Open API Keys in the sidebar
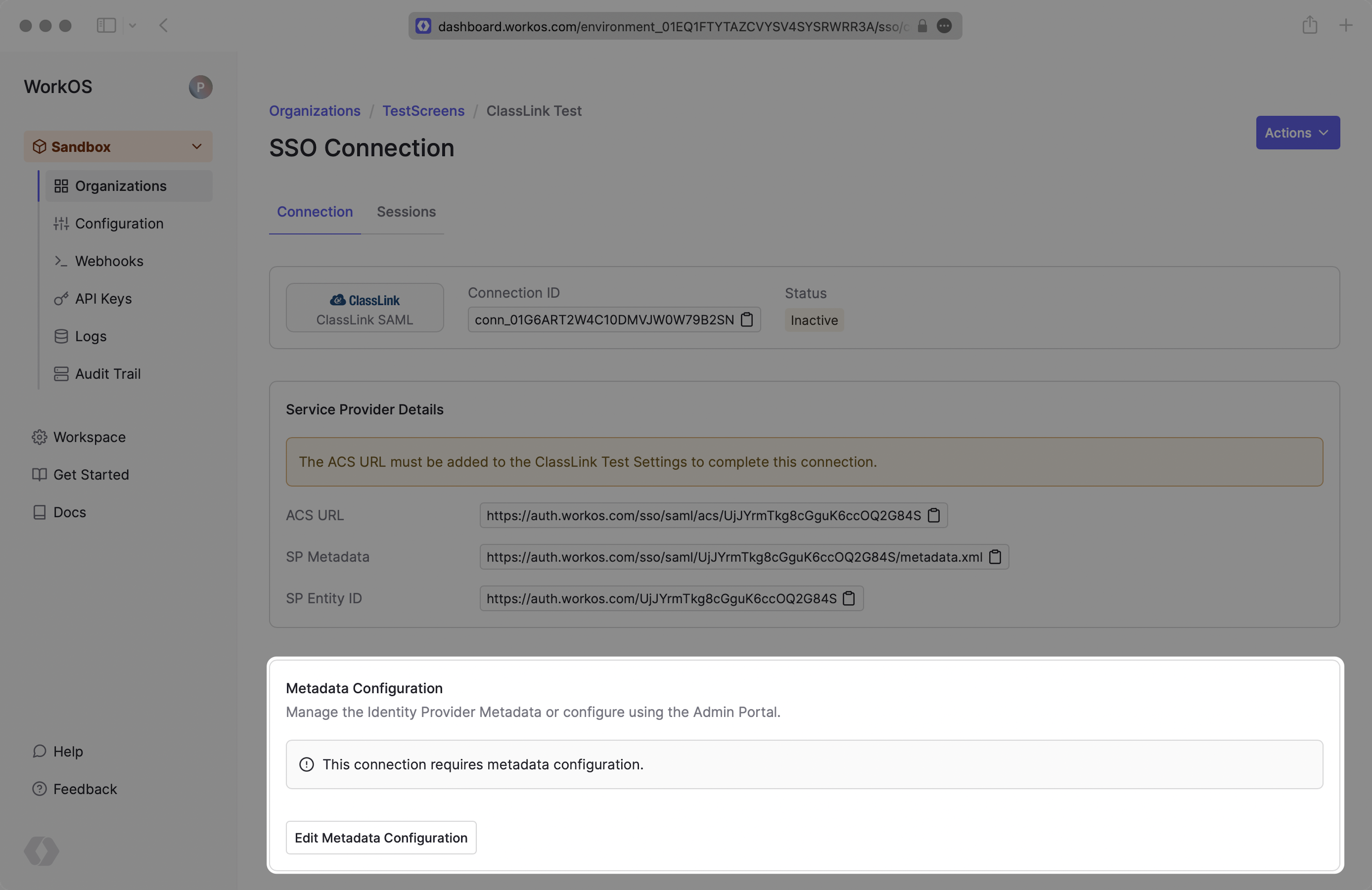Image resolution: width=1372 pixels, height=890 pixels. (x=103, y=299)
